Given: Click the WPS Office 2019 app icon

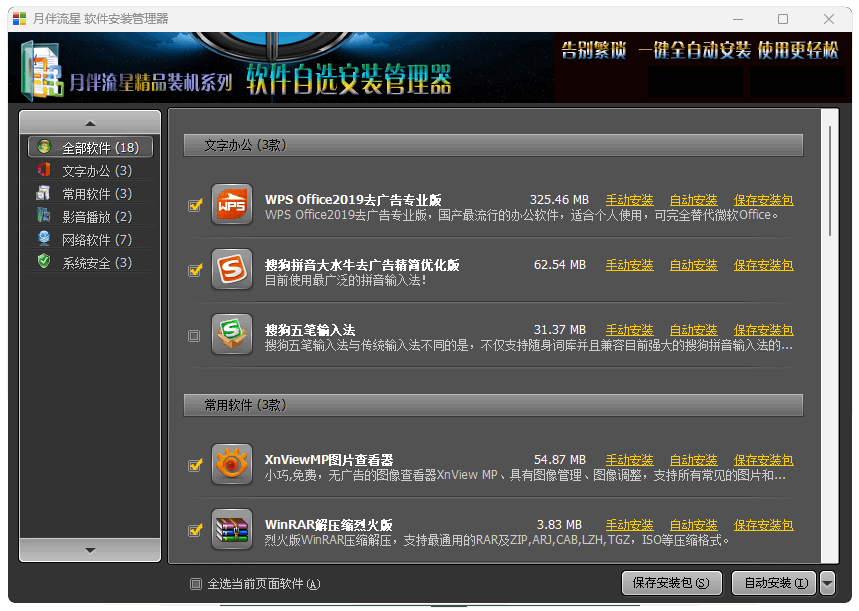Looking at the screenshot, I should pyautogui.click(x=232, y=205).
